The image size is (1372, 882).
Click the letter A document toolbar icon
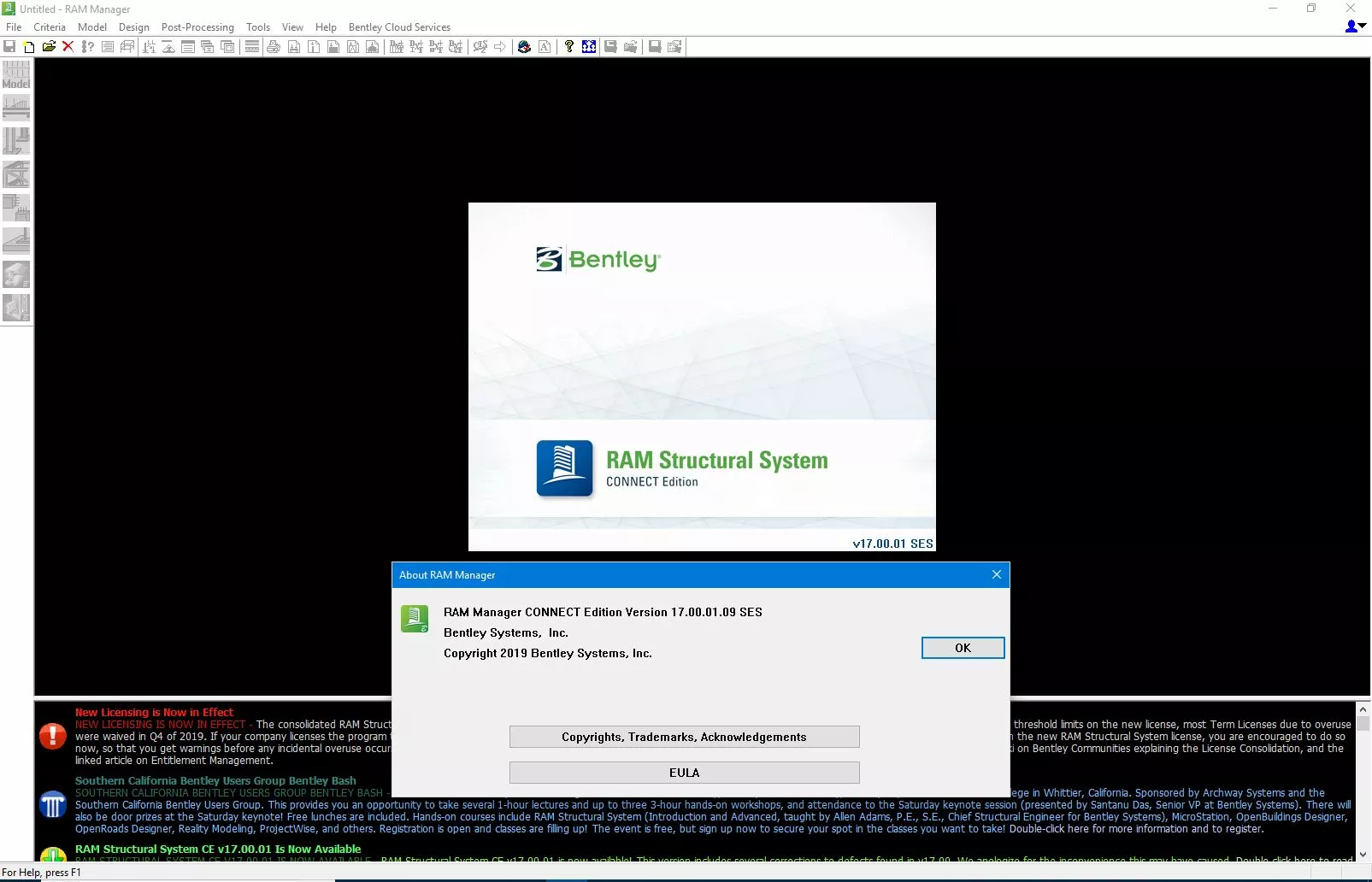(x=545, y=47)
